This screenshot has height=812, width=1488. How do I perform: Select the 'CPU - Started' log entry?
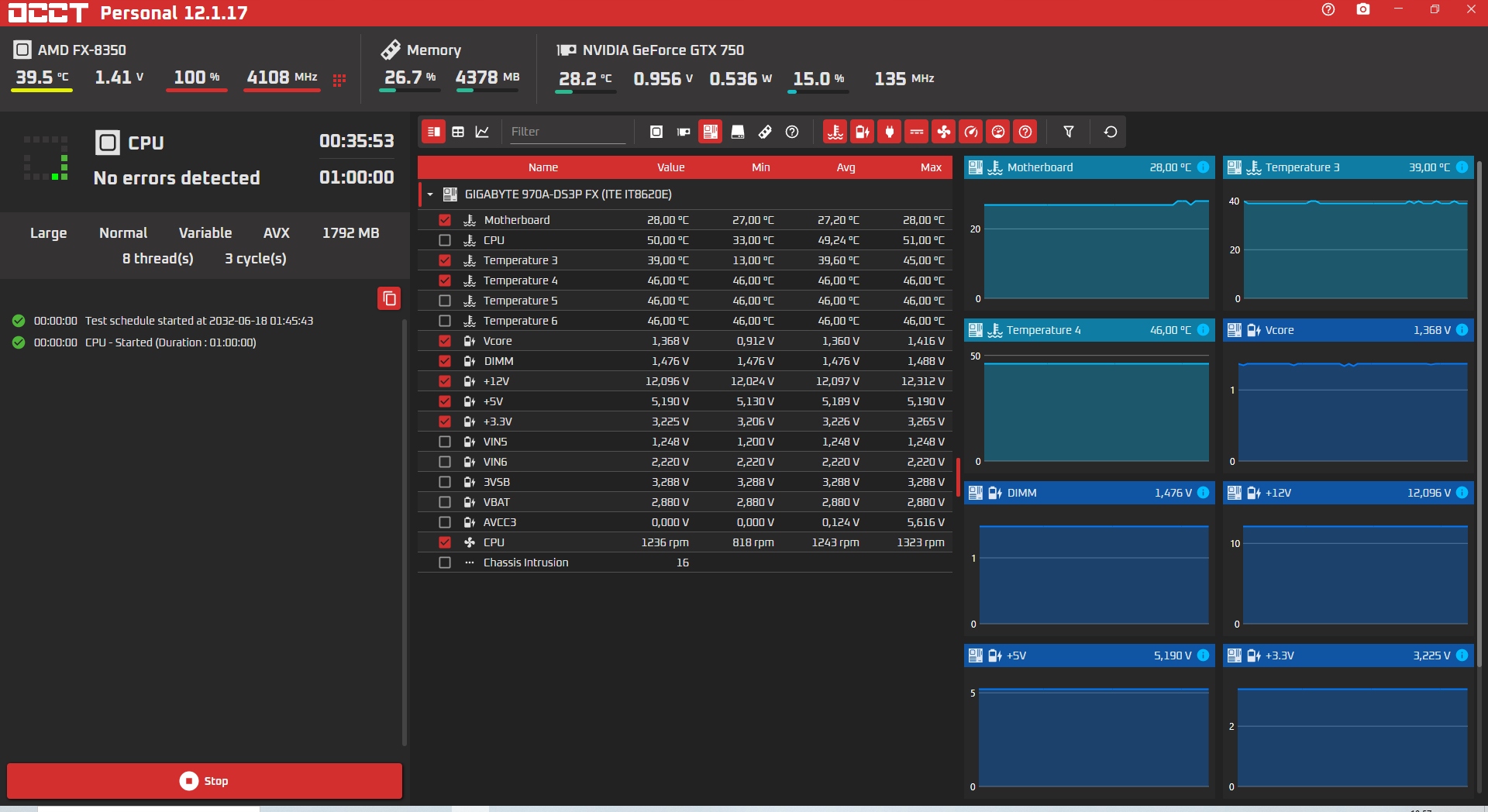coord(145,342)
